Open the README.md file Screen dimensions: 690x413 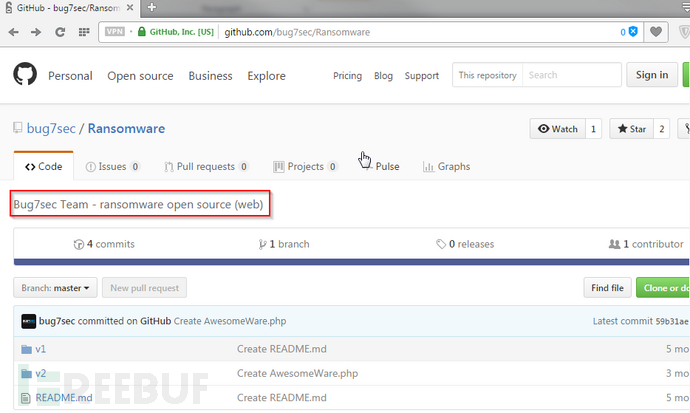point(64,398)
